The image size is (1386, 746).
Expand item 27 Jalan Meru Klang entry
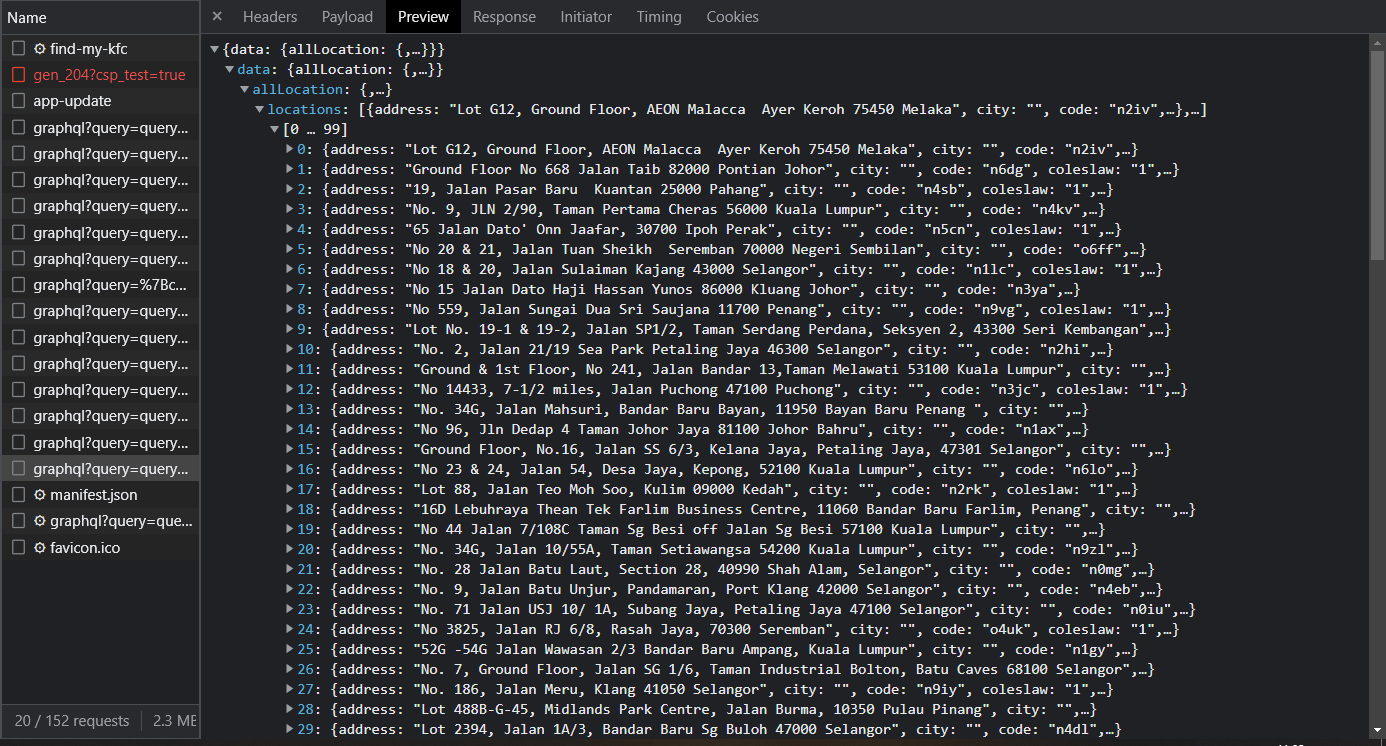point(291,689)
